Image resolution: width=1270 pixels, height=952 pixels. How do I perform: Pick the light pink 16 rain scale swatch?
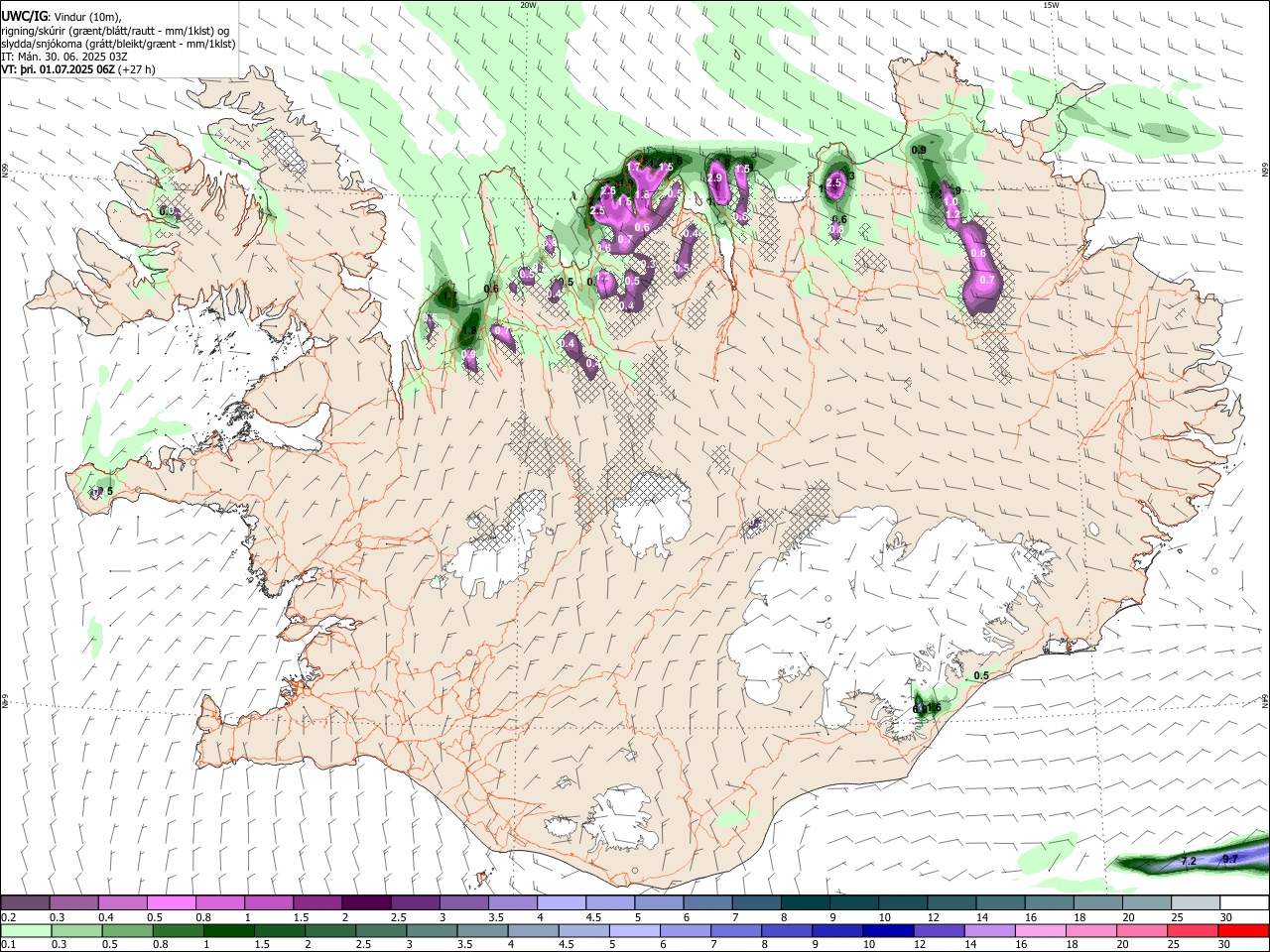(1041, 931)
